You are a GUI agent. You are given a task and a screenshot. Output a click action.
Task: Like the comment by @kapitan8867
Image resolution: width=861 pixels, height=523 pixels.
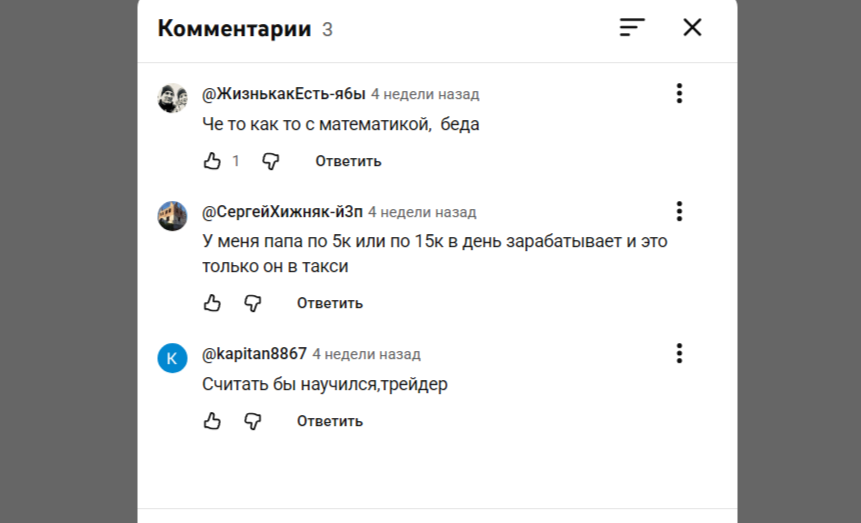click(x=212, y=421)
